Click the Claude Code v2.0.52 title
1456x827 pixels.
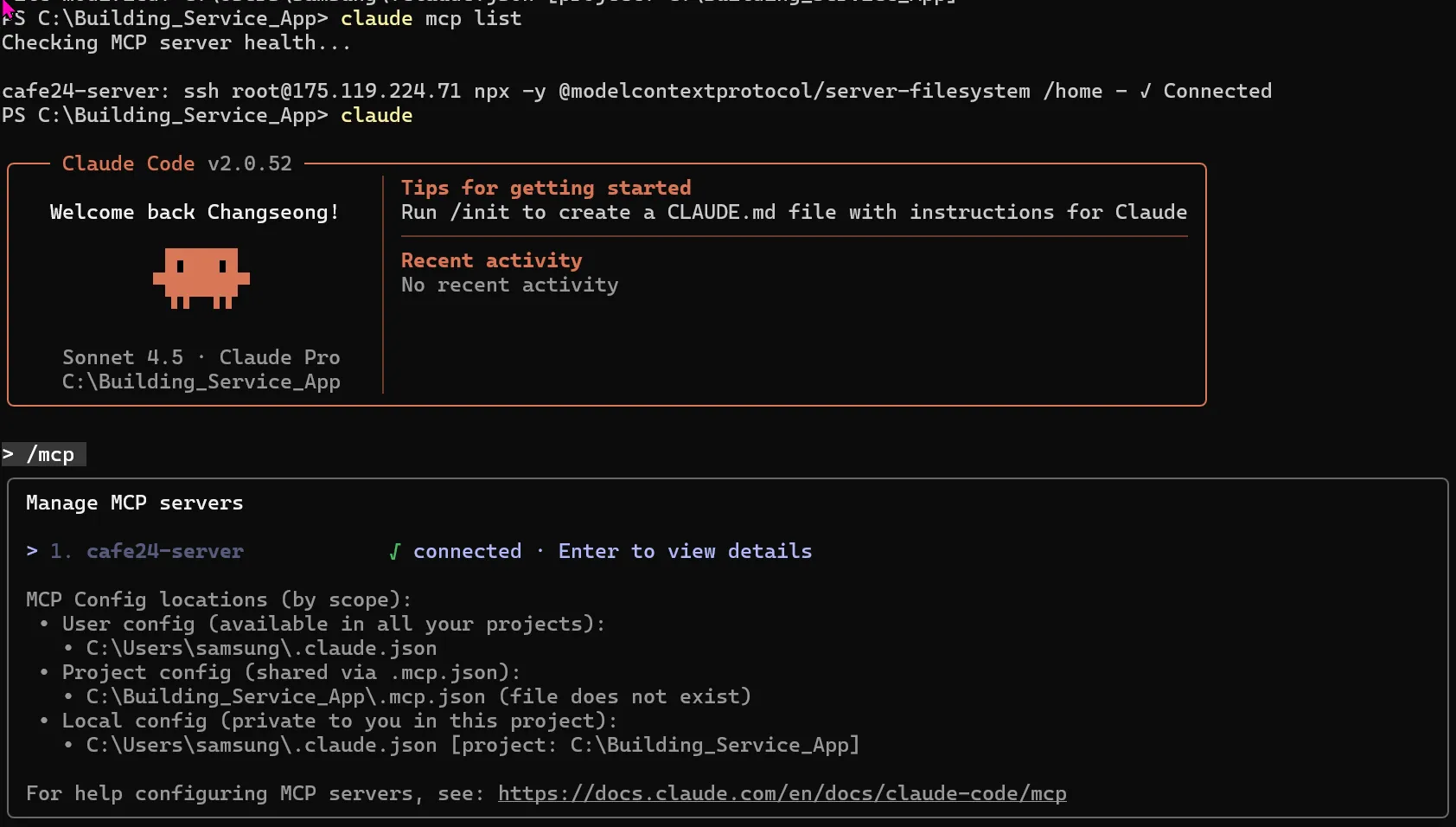coord(176,164)
